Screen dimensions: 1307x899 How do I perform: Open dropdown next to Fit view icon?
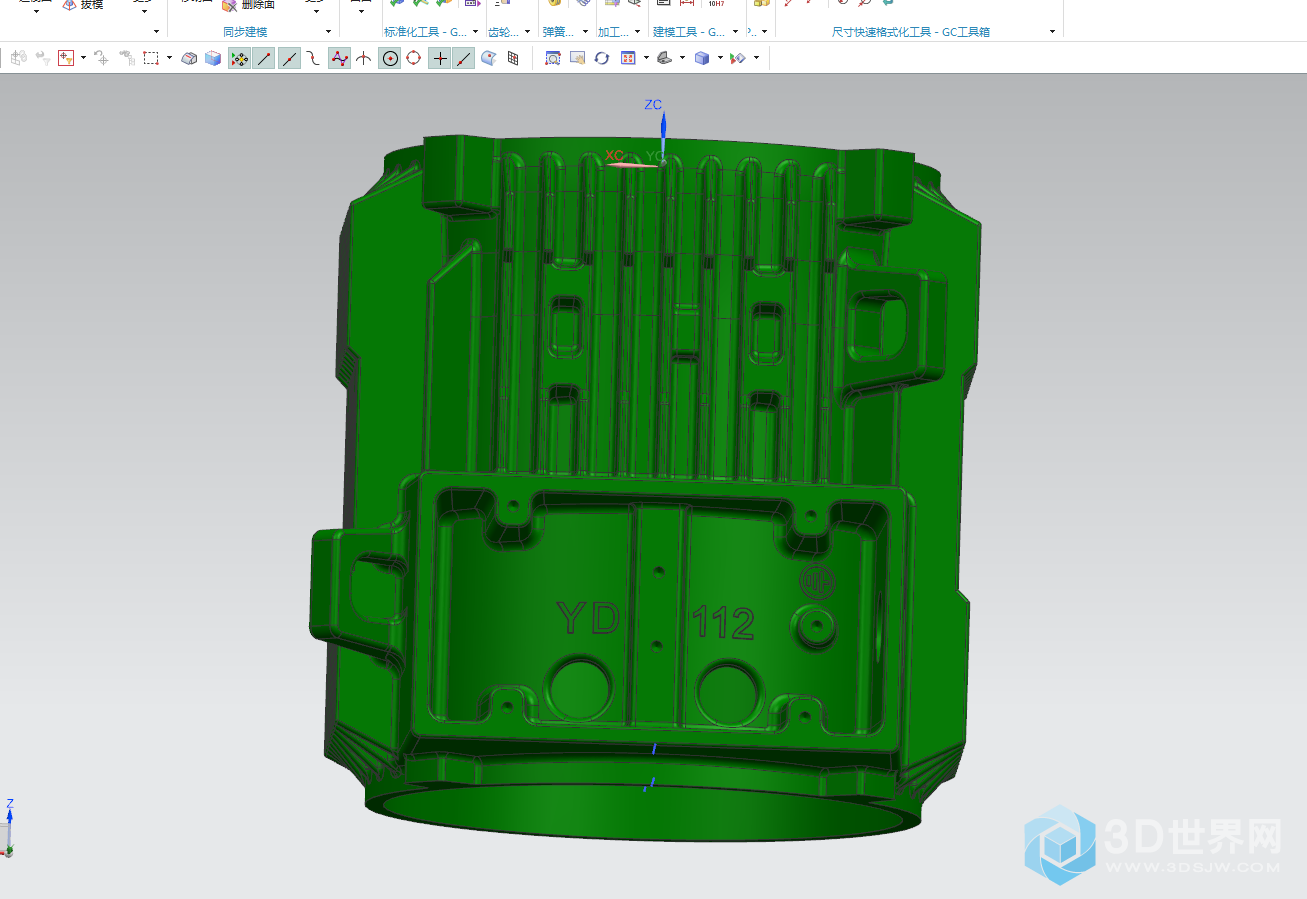pos(646,58)
